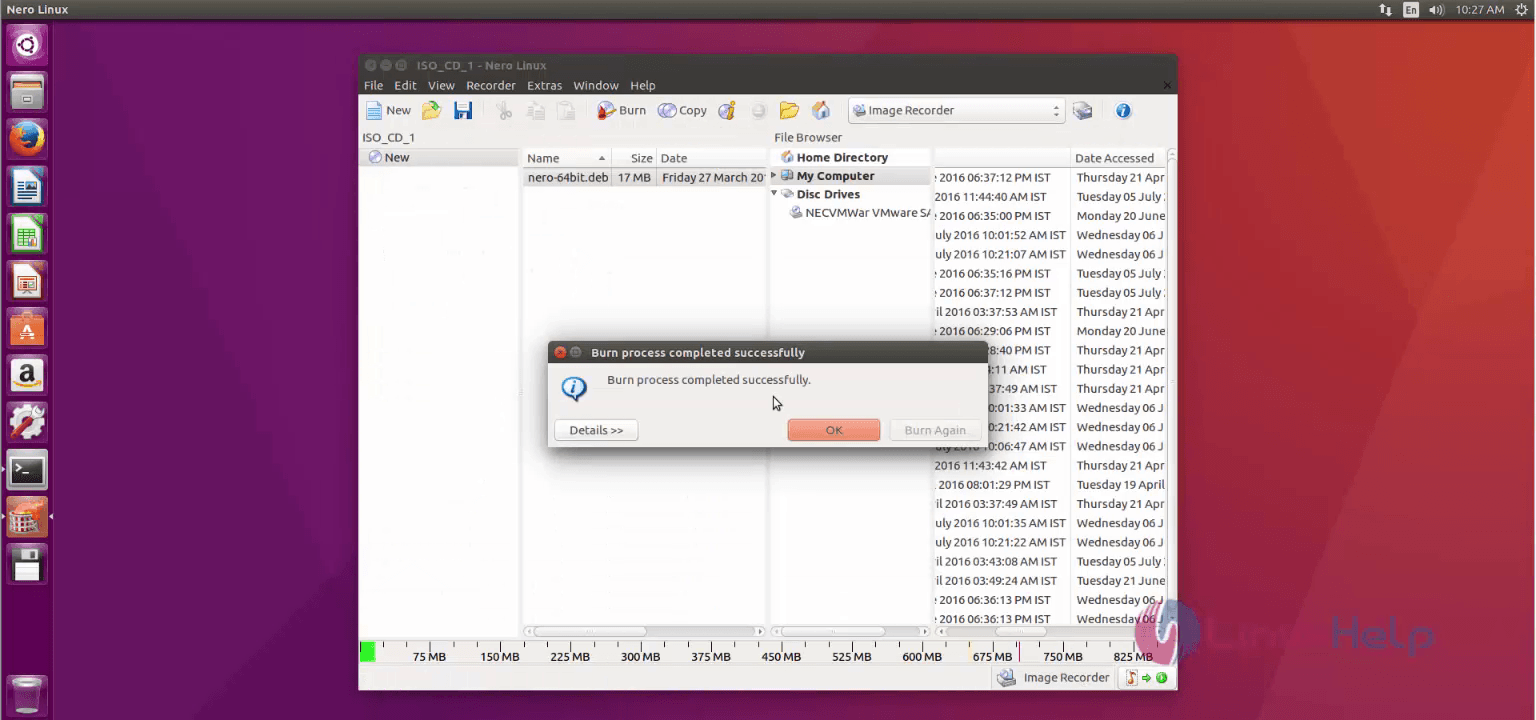This screenshot has height=720, width=1536.
Task: Click the Copy disc toolbar button
Action: click(x=682, y=111)
